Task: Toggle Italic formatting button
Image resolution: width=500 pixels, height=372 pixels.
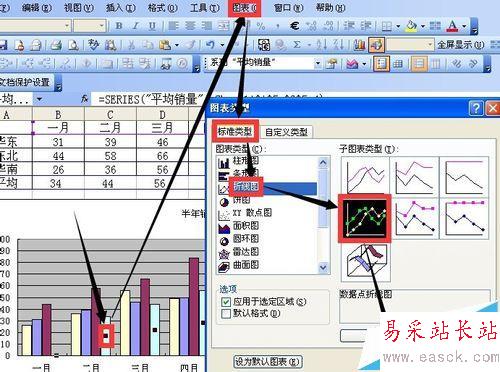Action: tap(135, 26)
